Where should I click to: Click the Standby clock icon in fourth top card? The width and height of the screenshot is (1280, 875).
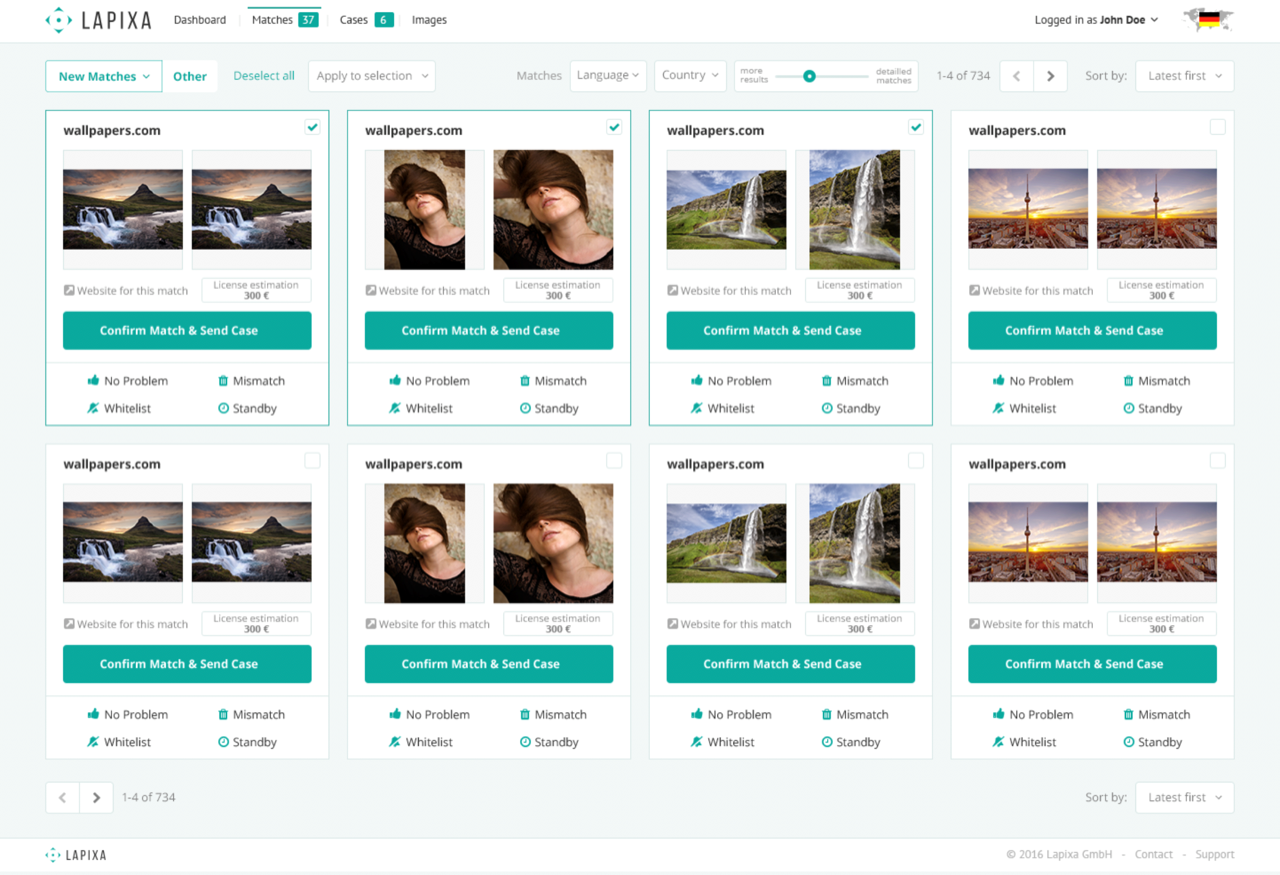[x=1128, y=408]
